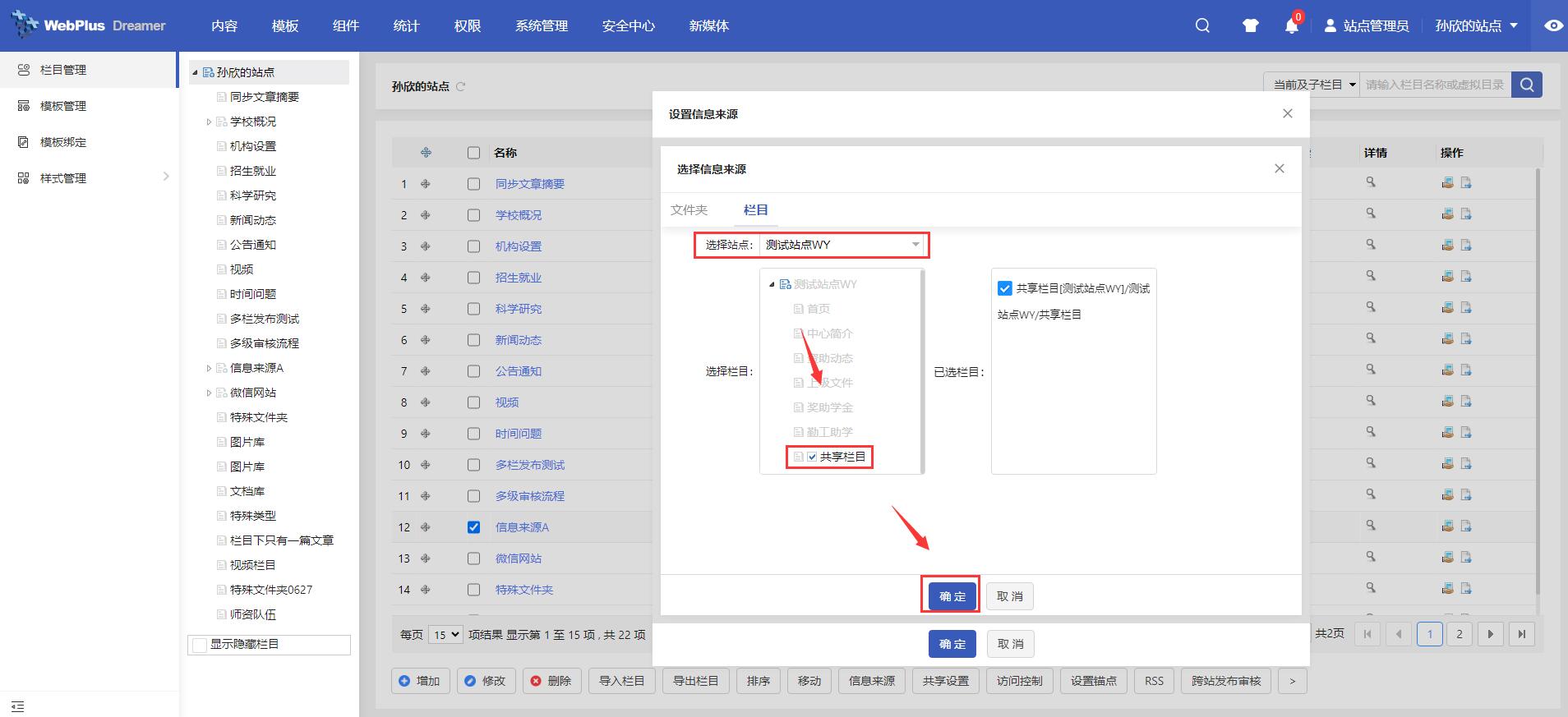This screenshot has width=1568, height=717.
Task: Click the shirt theme icon in header
Action: pos(1250,25)
